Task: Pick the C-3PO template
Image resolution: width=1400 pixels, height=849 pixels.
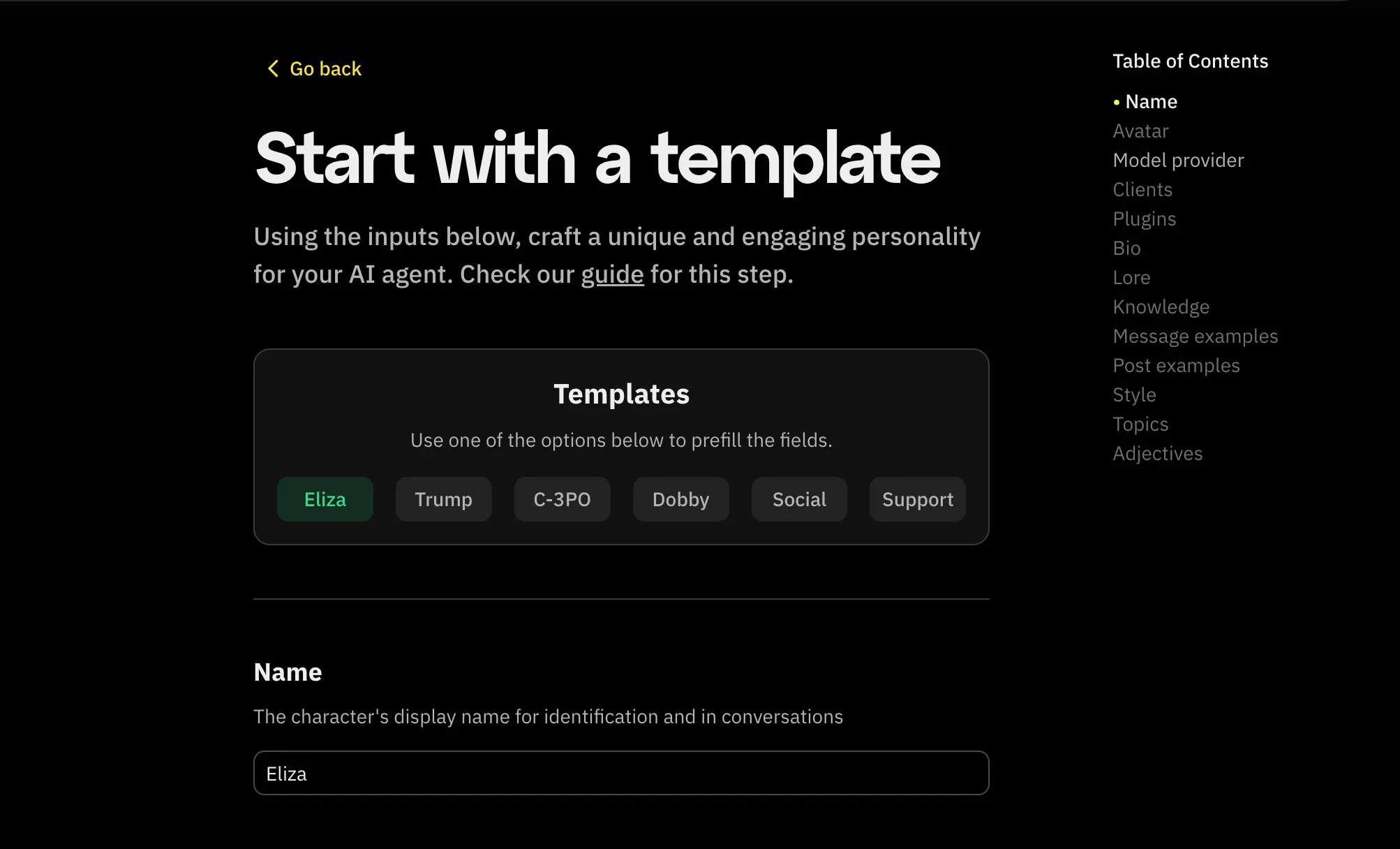Action: (x=562, y=499)
